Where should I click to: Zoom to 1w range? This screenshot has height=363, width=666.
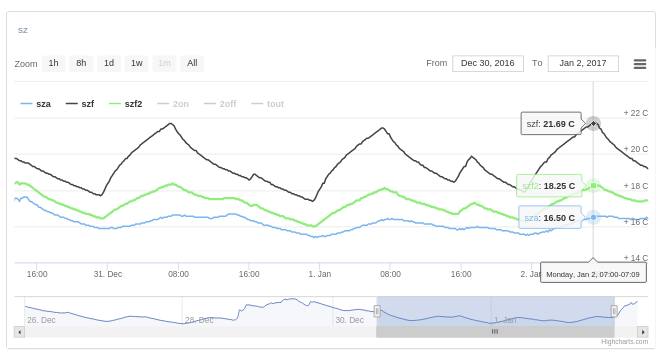136,63
